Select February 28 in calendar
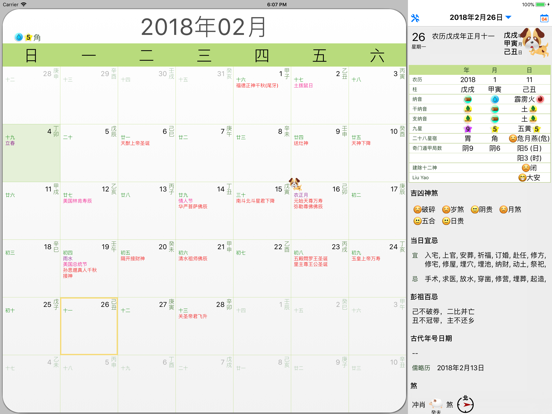The image size is (552, 414). (204, 326)
